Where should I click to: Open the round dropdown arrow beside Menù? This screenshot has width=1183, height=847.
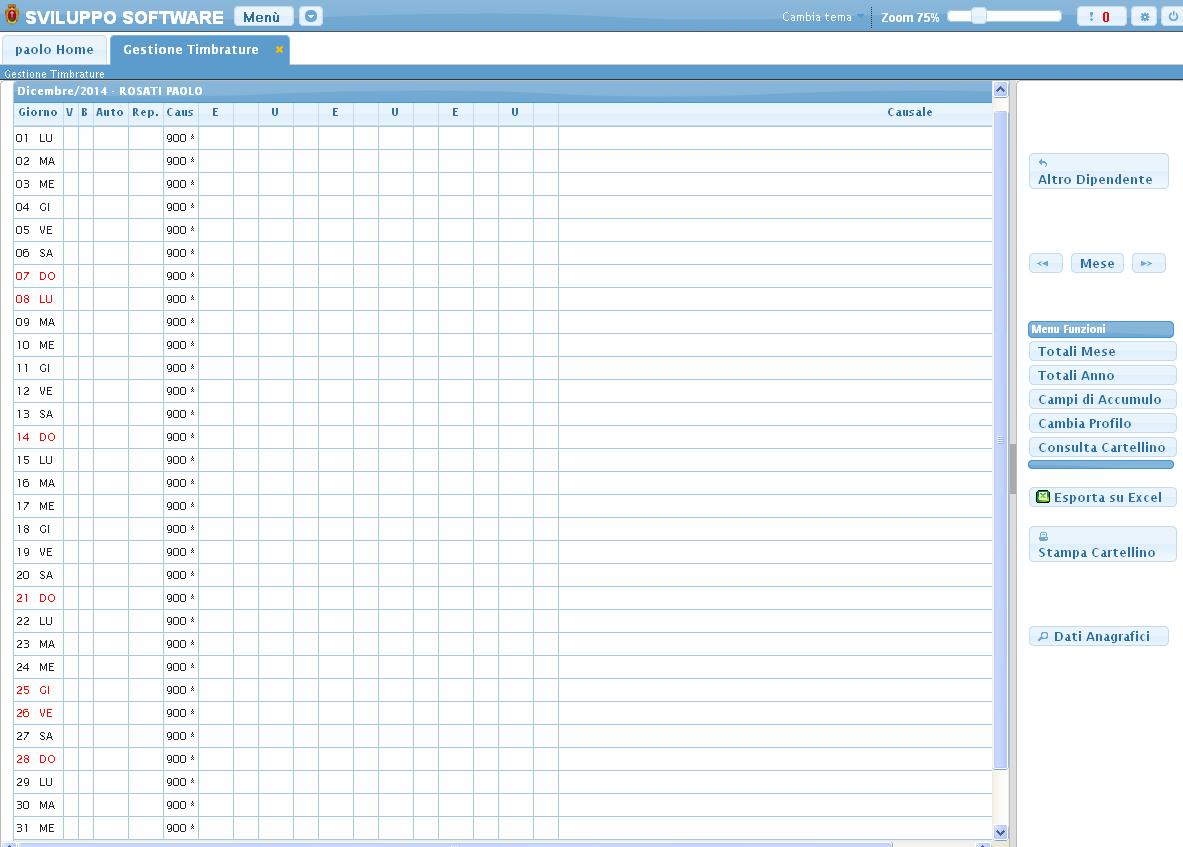(311, 17)
